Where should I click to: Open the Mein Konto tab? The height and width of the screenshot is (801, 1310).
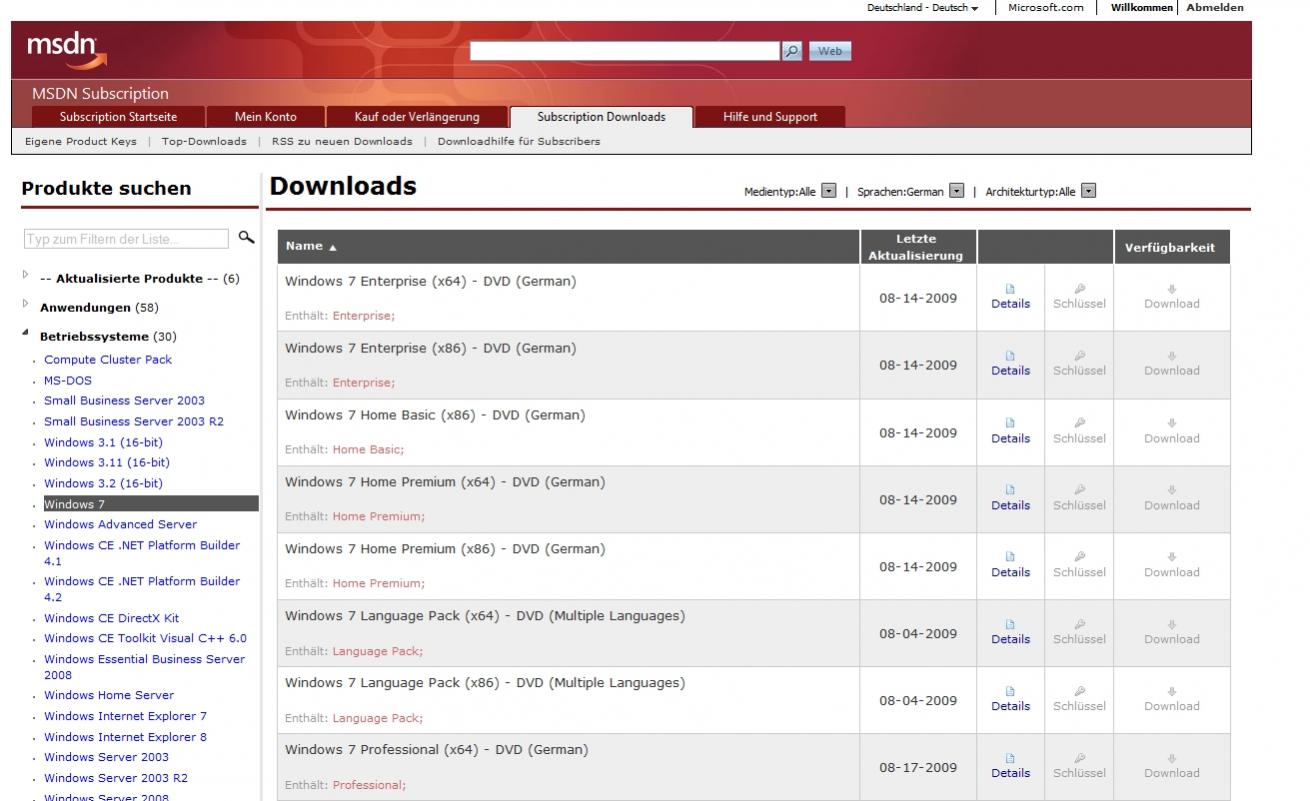tap(265, 117)
